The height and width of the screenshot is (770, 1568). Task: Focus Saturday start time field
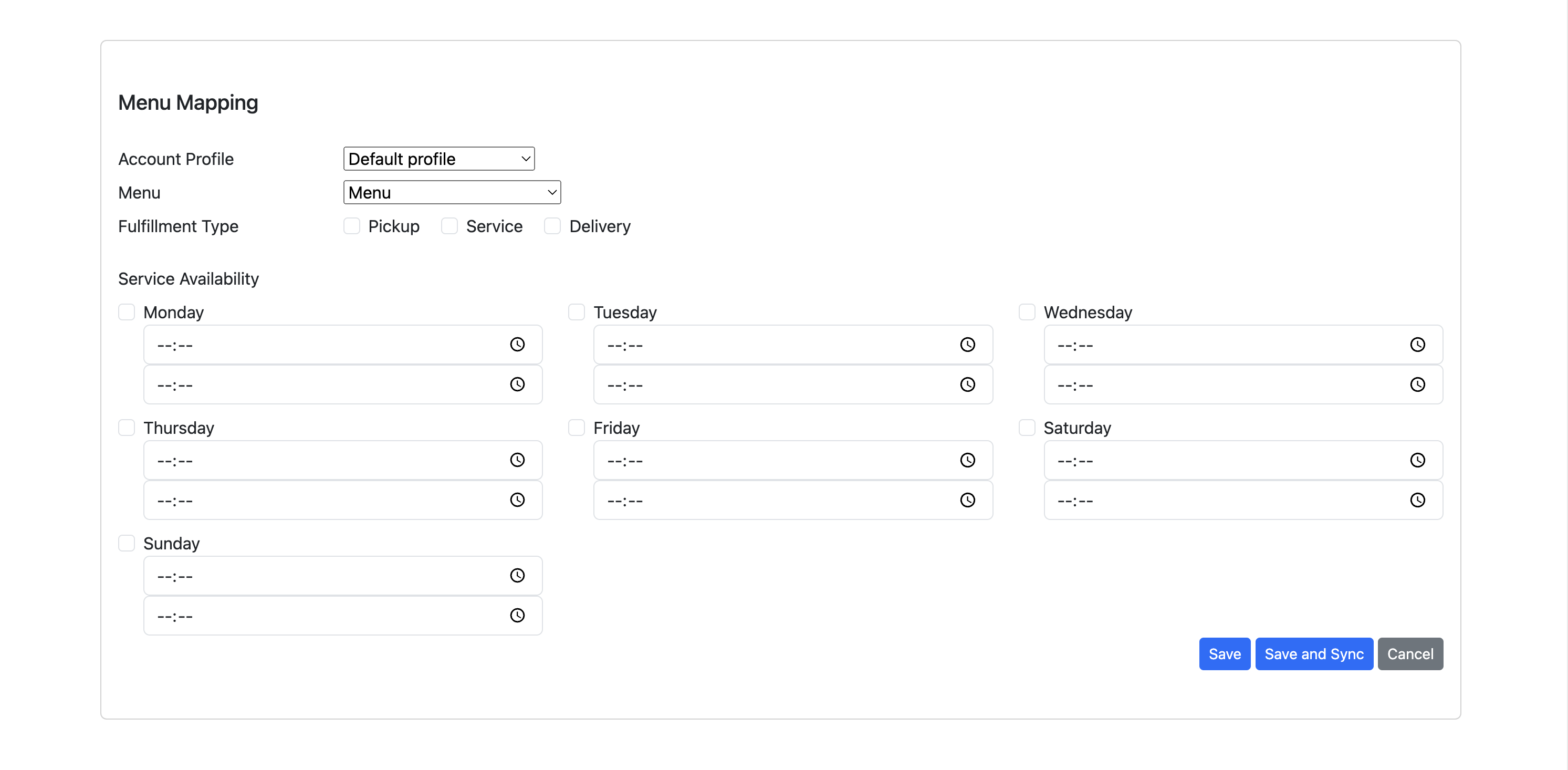[1243, 460]
